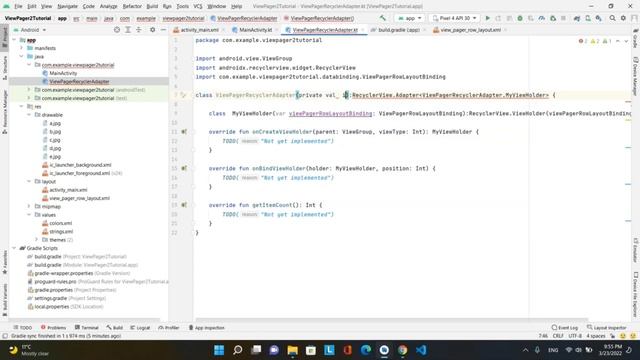Click the editor horizontal scrollbar
Image resolution: width=640 pixels, height=360 pixels.
(392, 320)
